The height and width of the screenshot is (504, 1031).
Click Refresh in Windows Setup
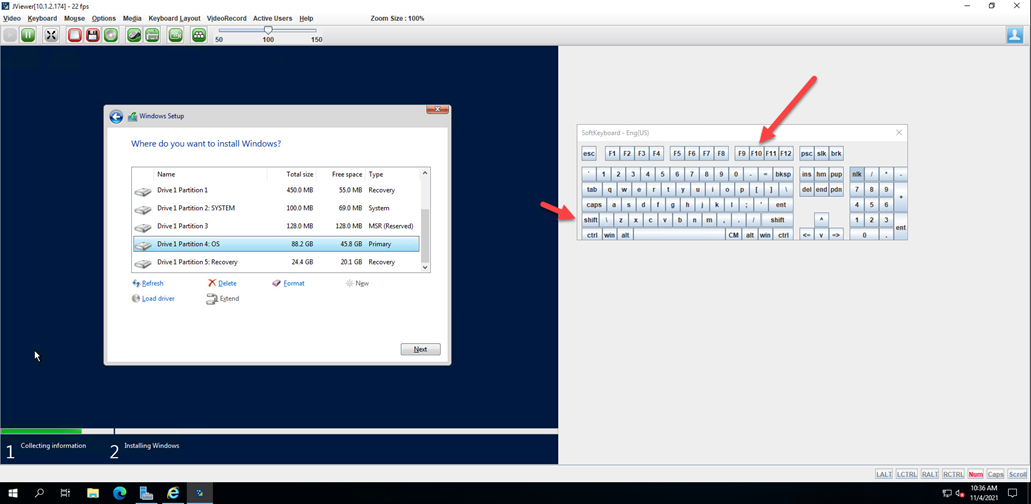[148, 283]
